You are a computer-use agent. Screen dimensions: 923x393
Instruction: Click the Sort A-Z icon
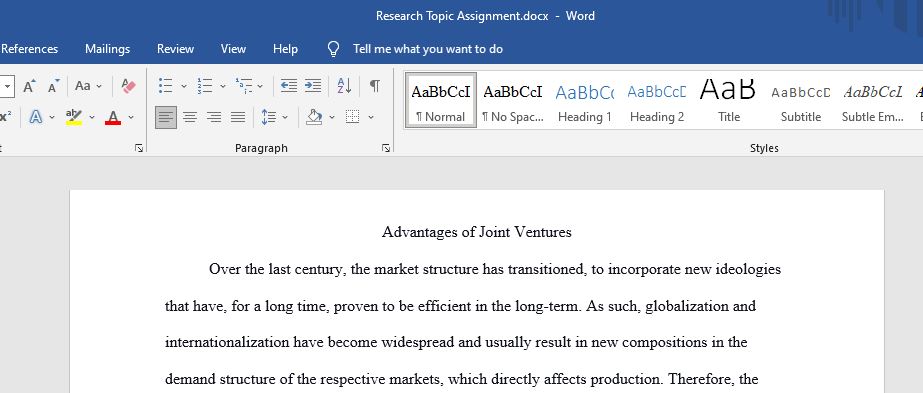[344, 86]
